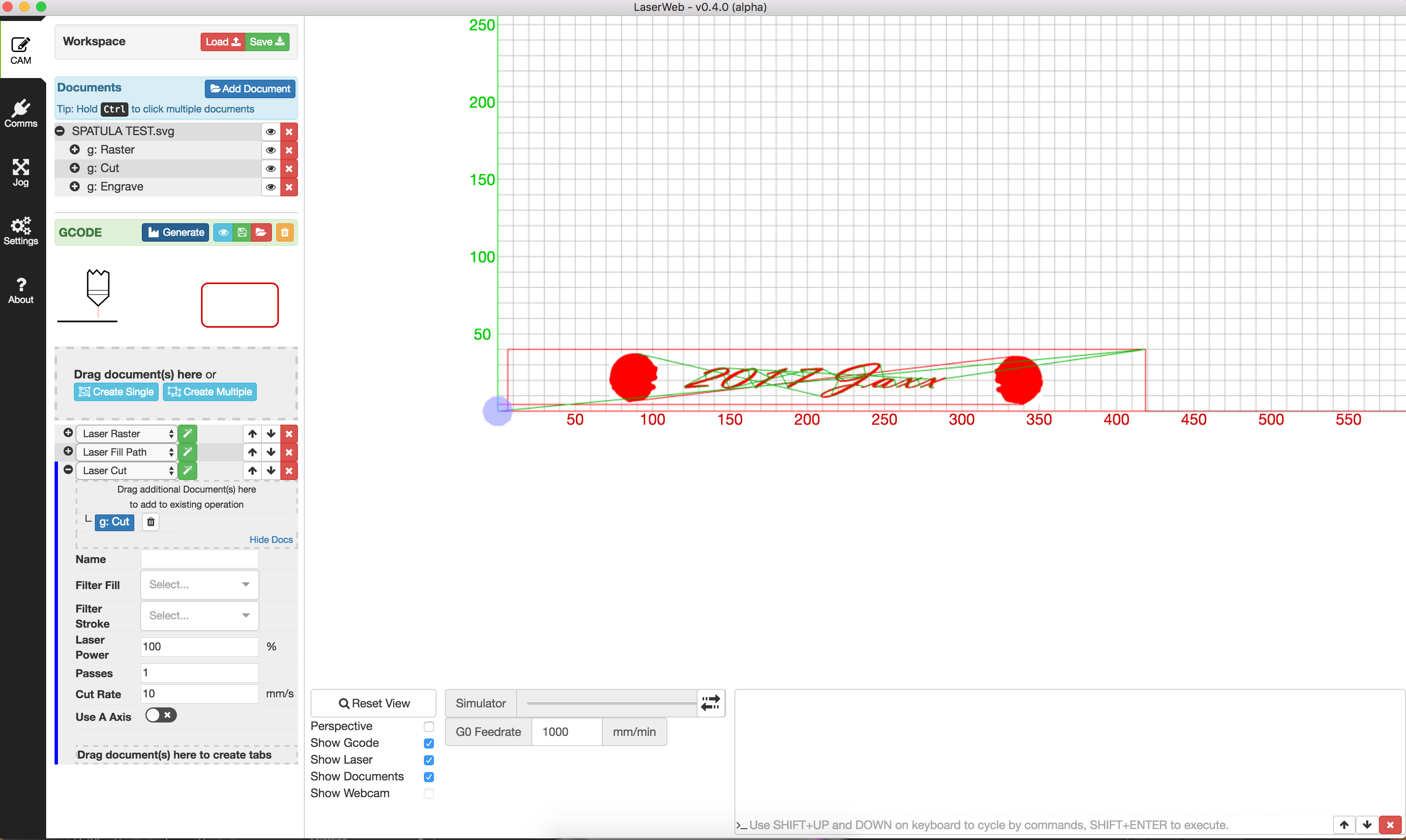Viewport: 1406px width, 840px height.
Task: Uncheck the Show Gcode checkbox
Action: [429, 744]
